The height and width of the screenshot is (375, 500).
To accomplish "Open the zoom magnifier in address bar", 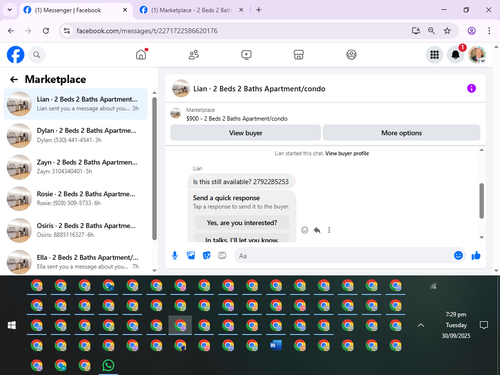I will tap(431, 31).
